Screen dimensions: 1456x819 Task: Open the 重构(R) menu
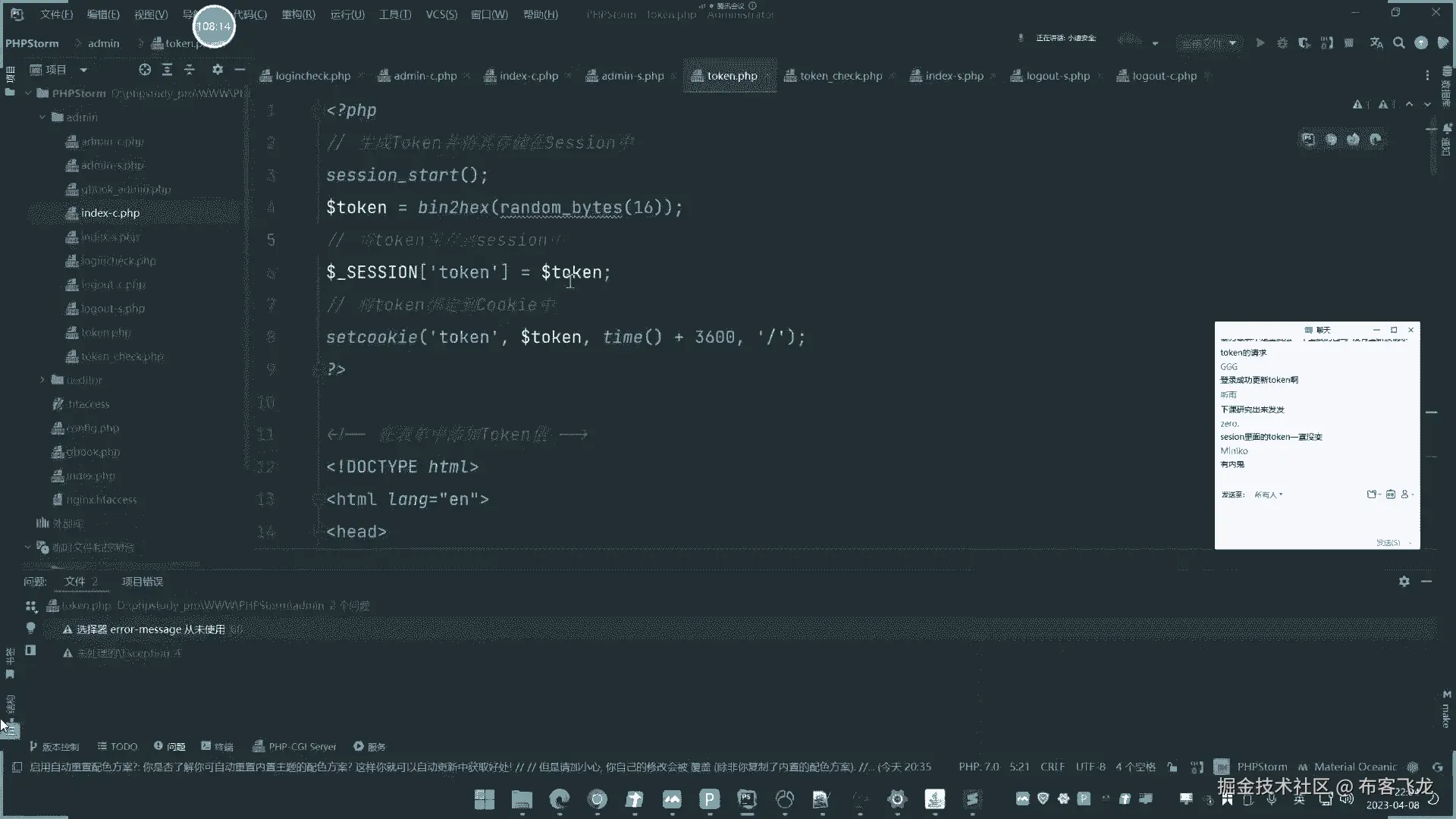pos(298,14)
